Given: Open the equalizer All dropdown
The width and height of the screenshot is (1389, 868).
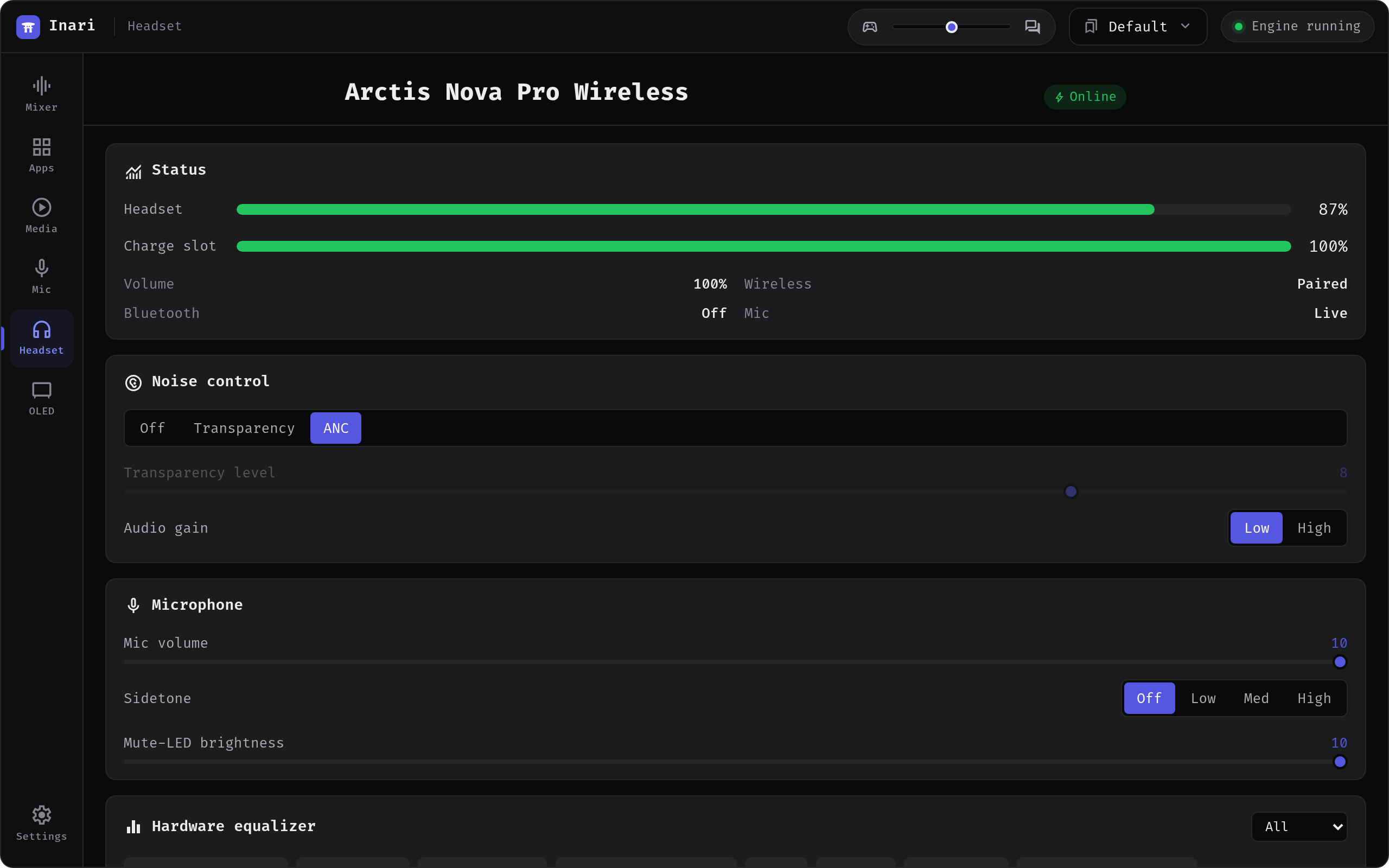Looking at the screenshot, I should click(x=1299, y=827).
